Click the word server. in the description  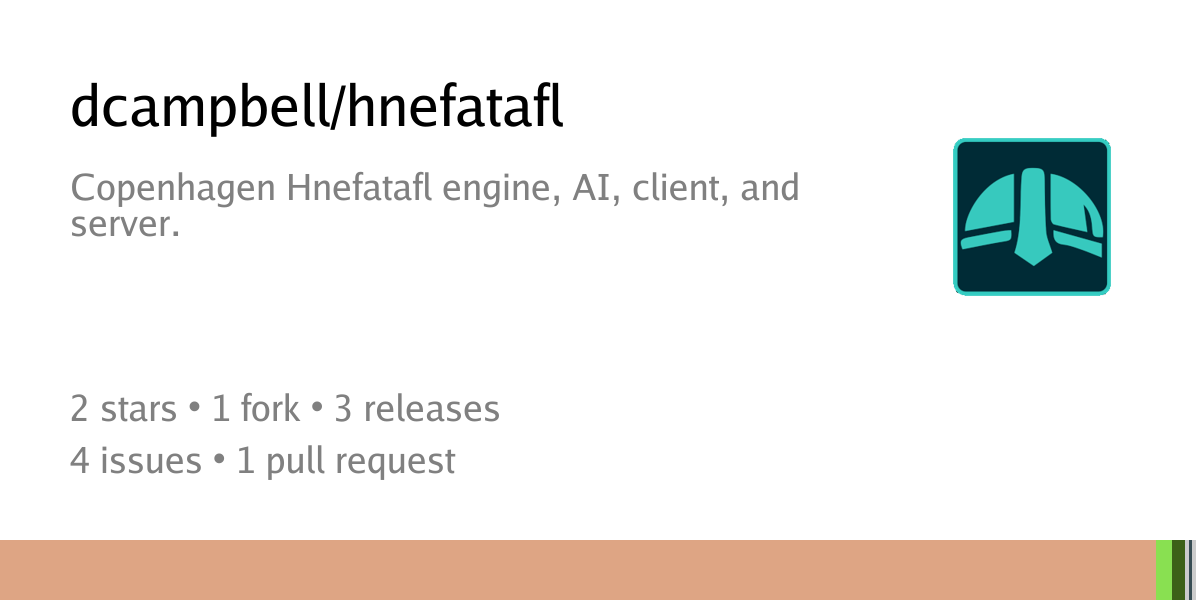coord(125,224)
